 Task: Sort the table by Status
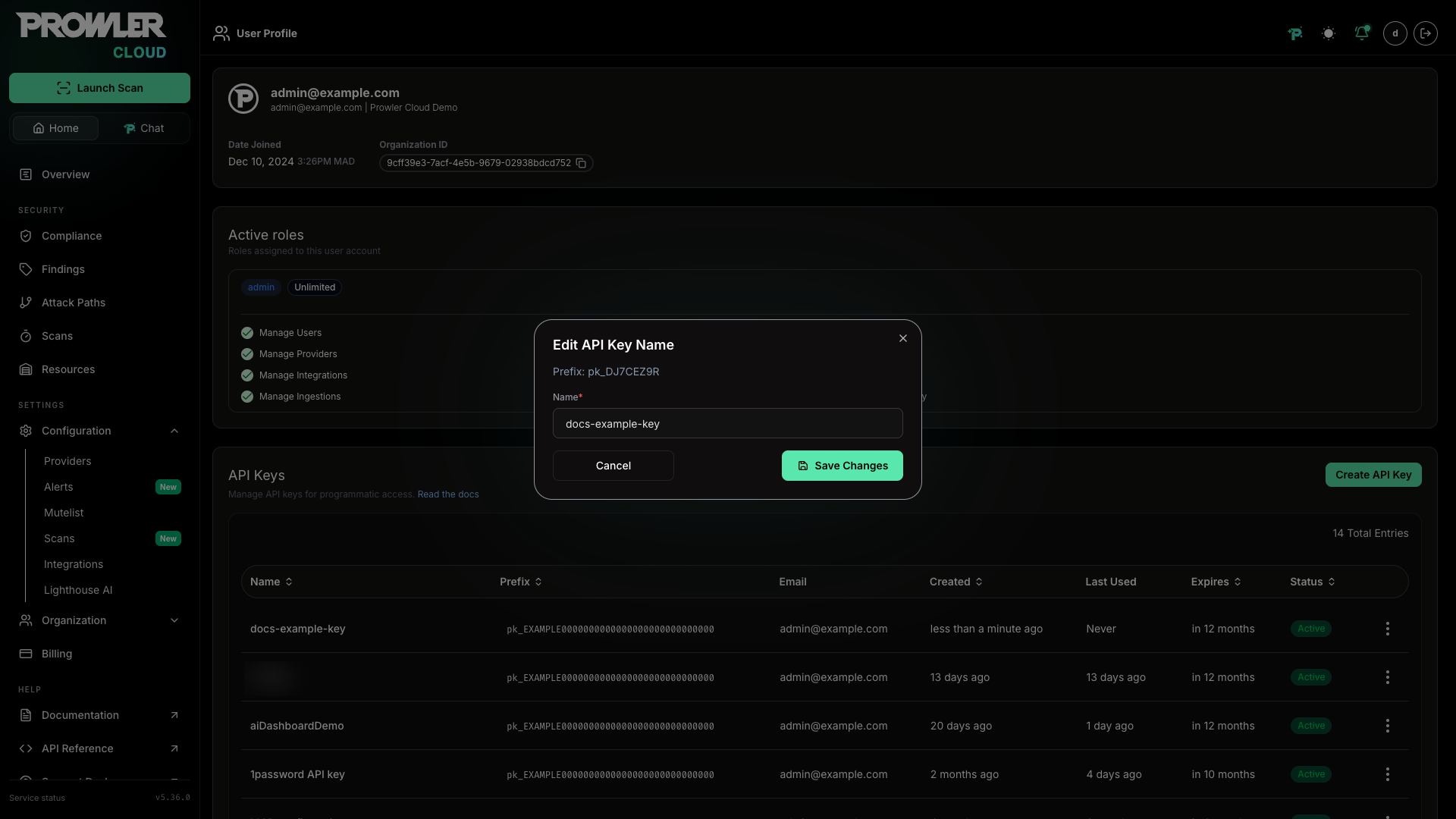1313,582
